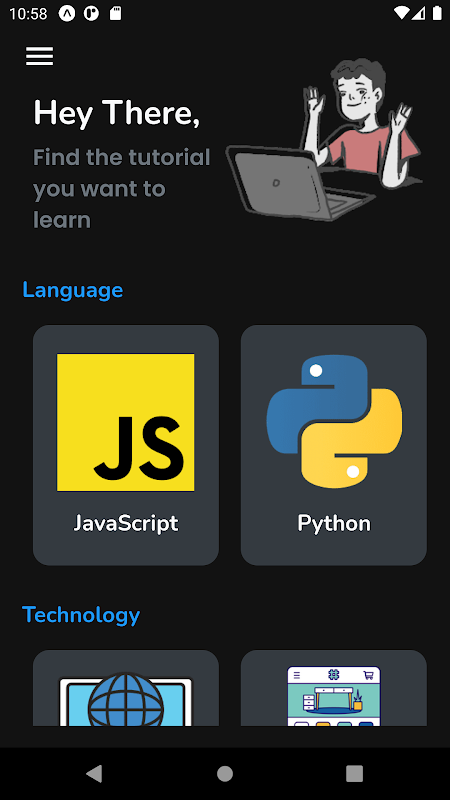The image size is (450, 800).
Task: Select the JavaScript tutorial label
Action: [126, 523]
